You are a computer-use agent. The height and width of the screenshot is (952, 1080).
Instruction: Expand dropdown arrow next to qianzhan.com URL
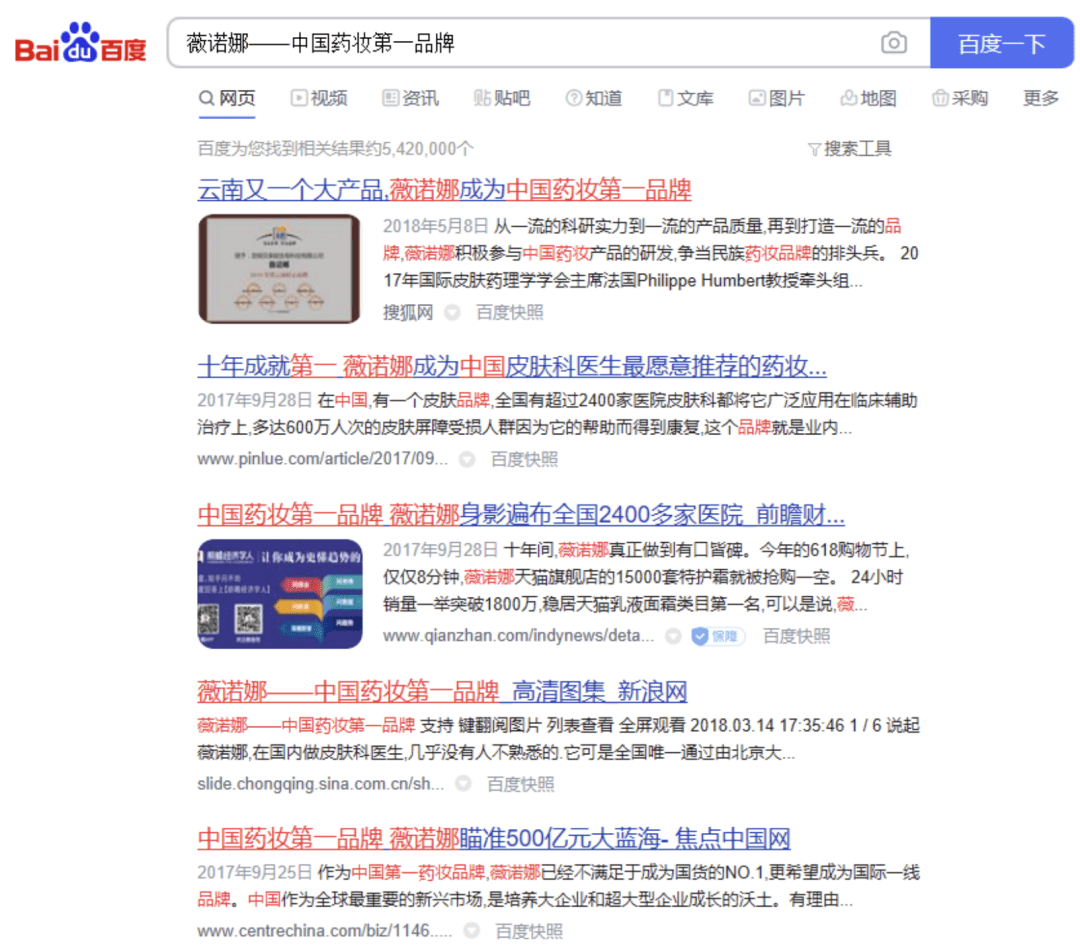coord(673,637)
